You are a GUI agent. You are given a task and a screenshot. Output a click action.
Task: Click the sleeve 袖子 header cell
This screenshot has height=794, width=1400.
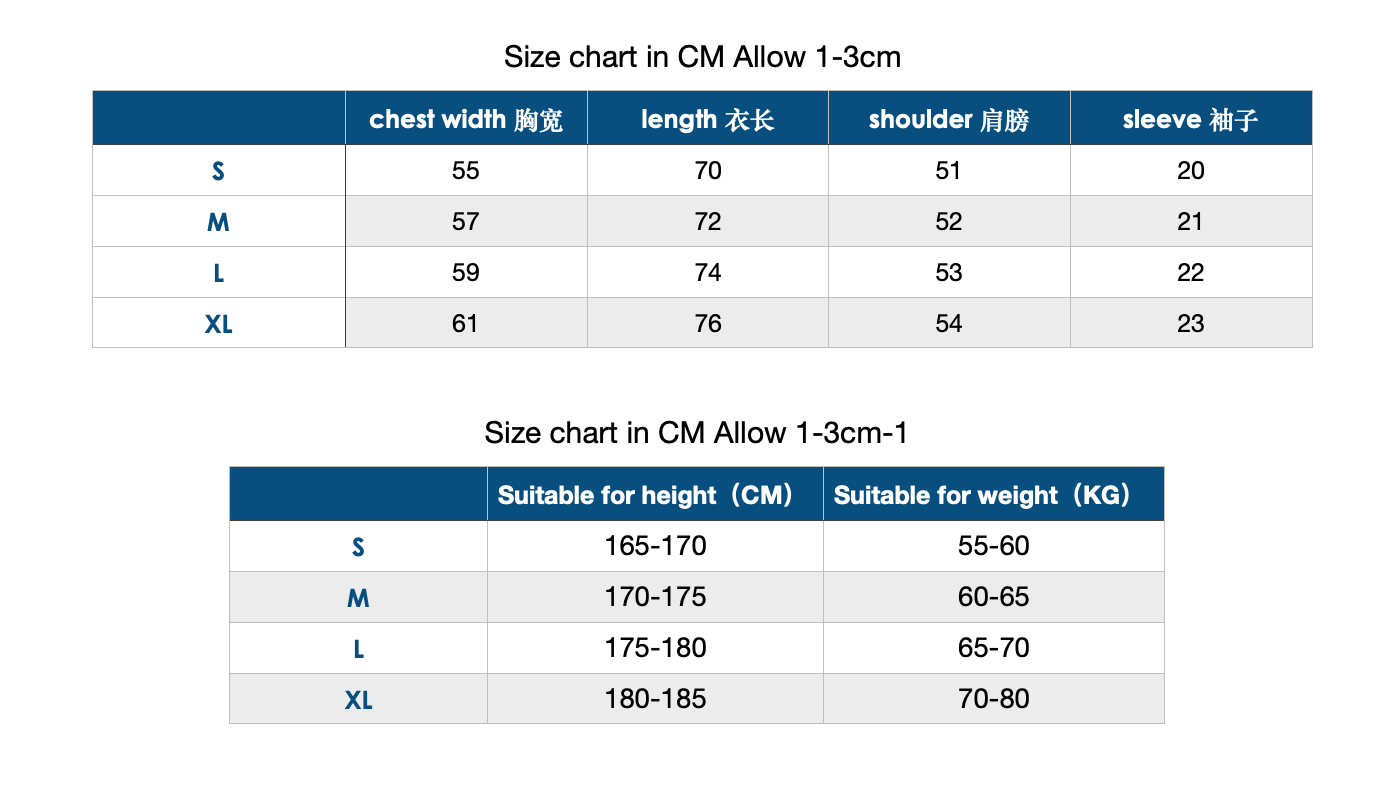tap(1190, 120)
